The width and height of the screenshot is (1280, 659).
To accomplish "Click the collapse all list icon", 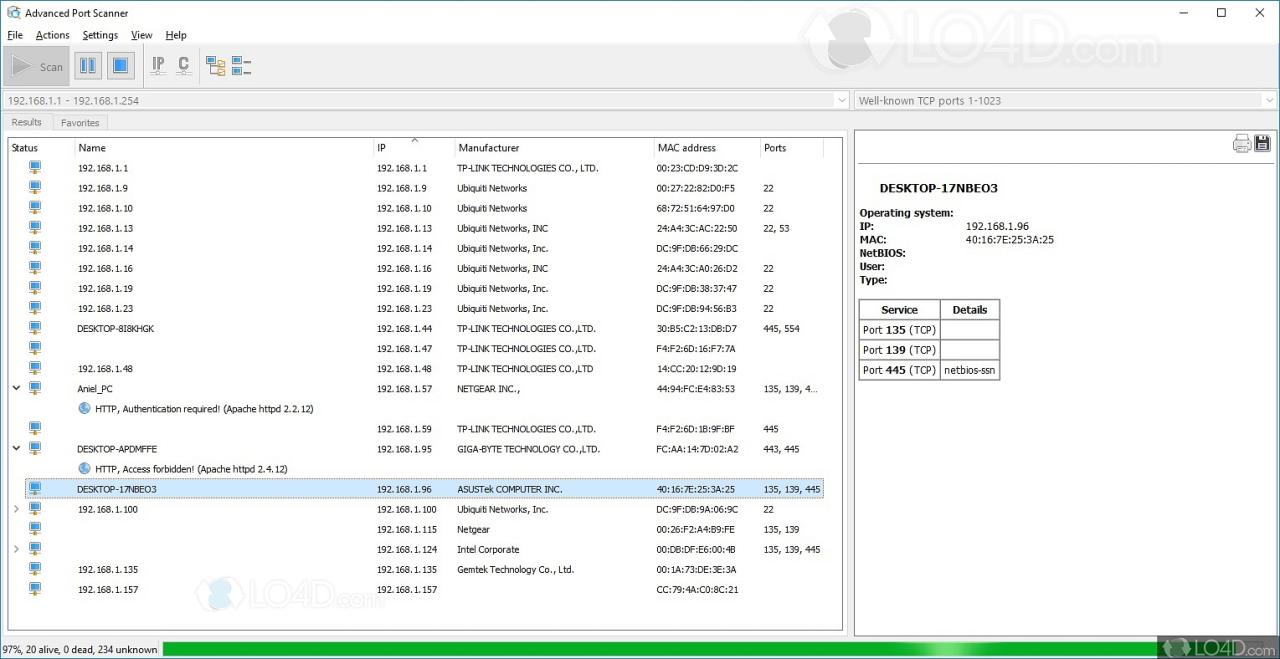I will pos(242,66).
